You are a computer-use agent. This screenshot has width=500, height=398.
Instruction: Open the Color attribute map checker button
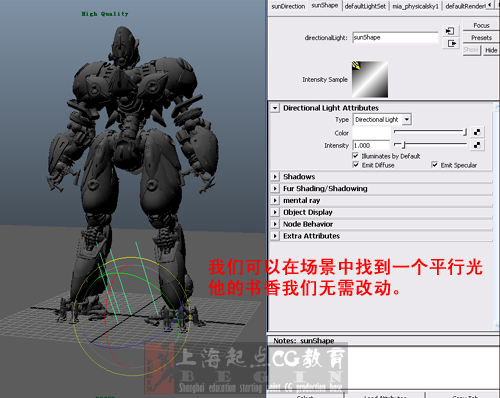coord(477,132)
